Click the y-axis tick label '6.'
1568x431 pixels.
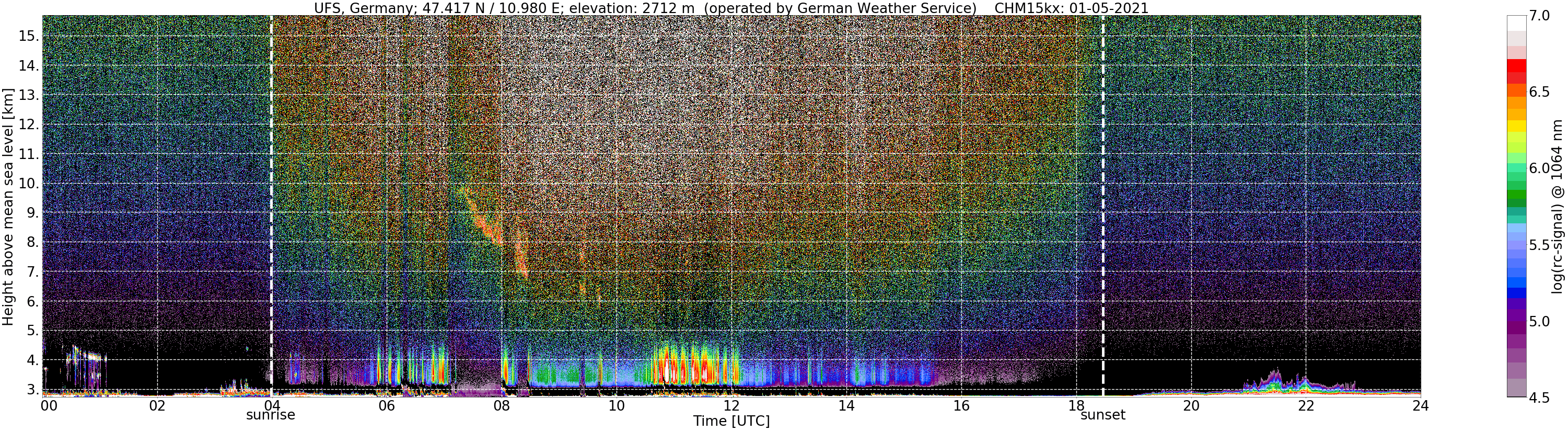[x=33, y=301]
